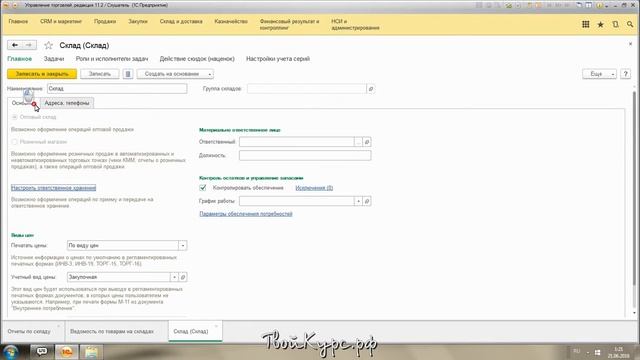Select Розничный магазин radio option
The image size is (640, 360).
15,142
